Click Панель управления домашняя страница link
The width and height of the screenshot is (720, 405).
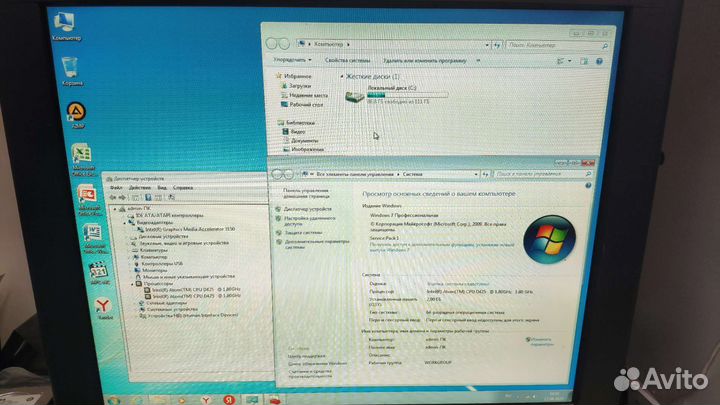point(305,193)
